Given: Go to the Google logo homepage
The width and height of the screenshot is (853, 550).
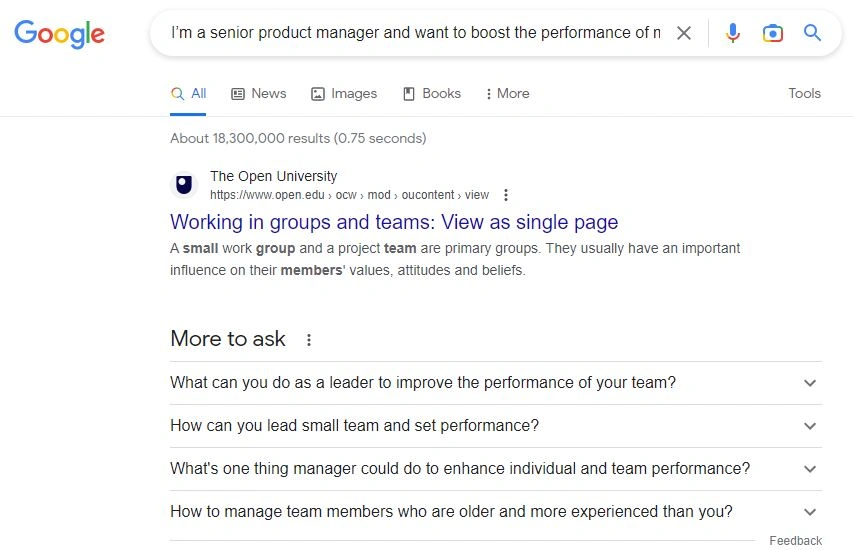Looking at the screenshot, I should [x=59, y=34].
